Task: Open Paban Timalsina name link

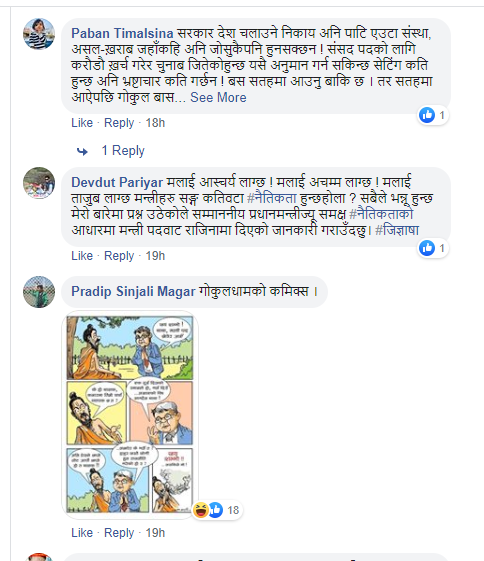Action: click(x=122, y=33)
